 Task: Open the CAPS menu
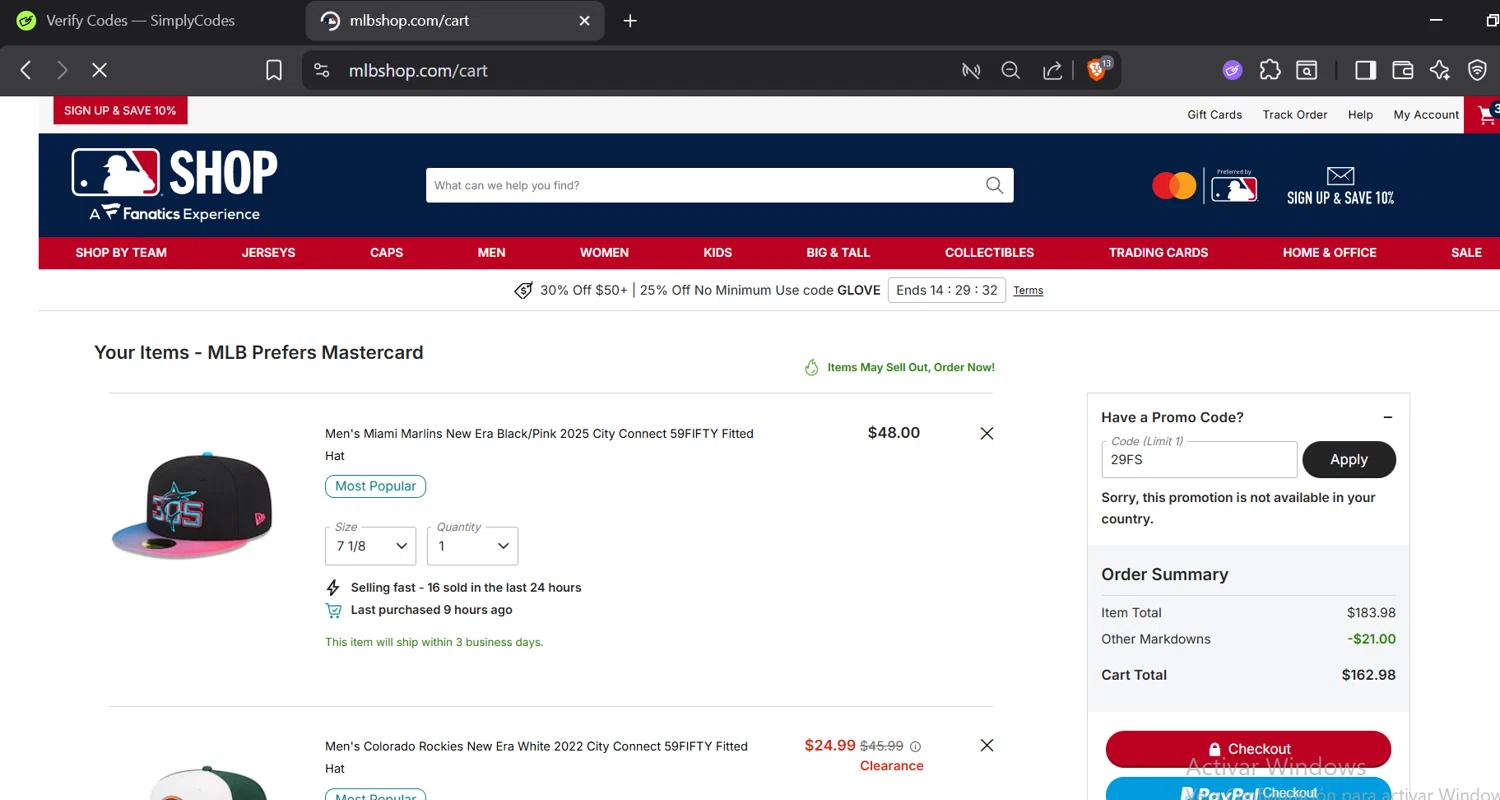(386, 253)
